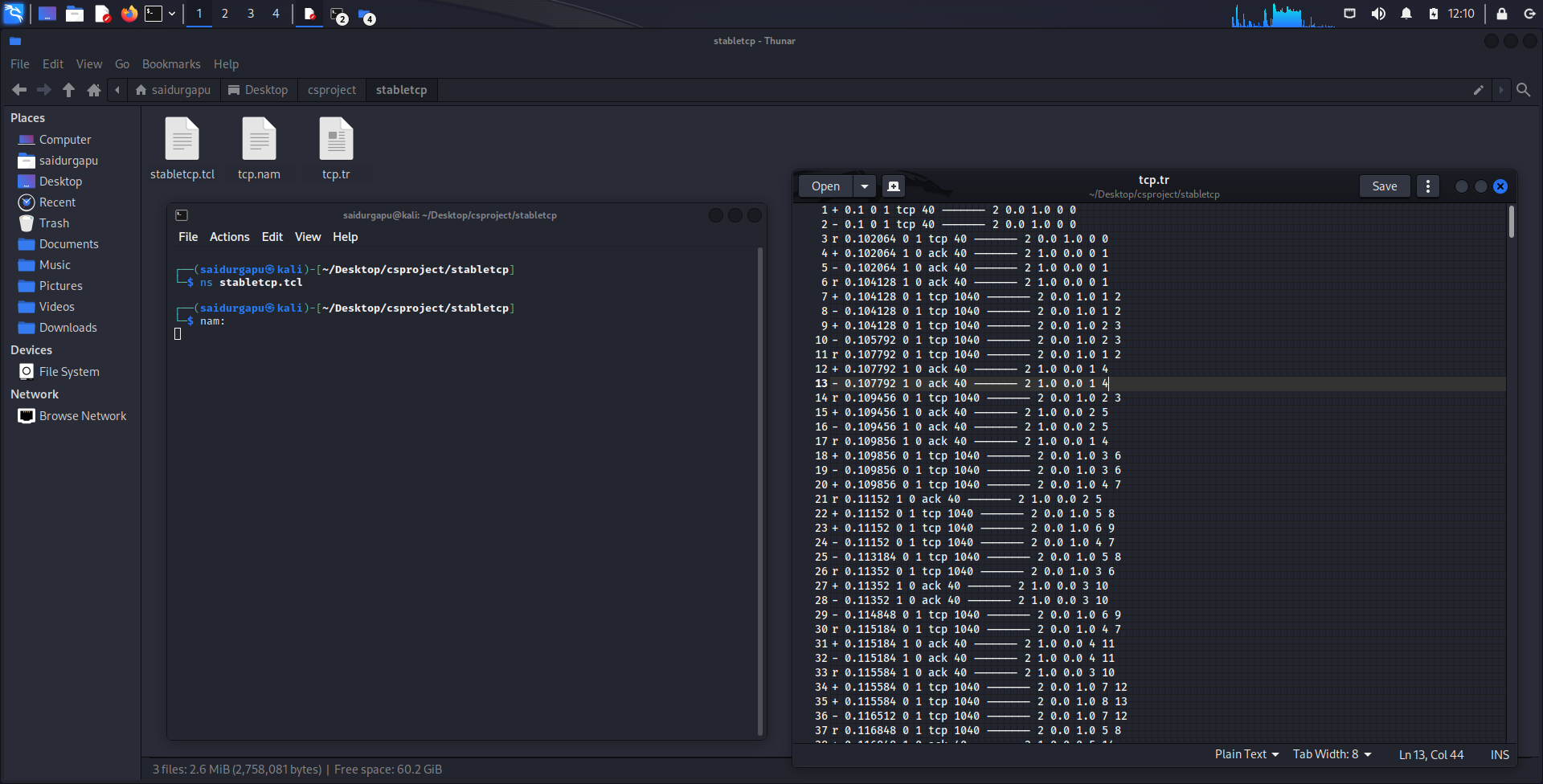
Task: Open the Tab Width dropdown
Action: [1330, 754]
